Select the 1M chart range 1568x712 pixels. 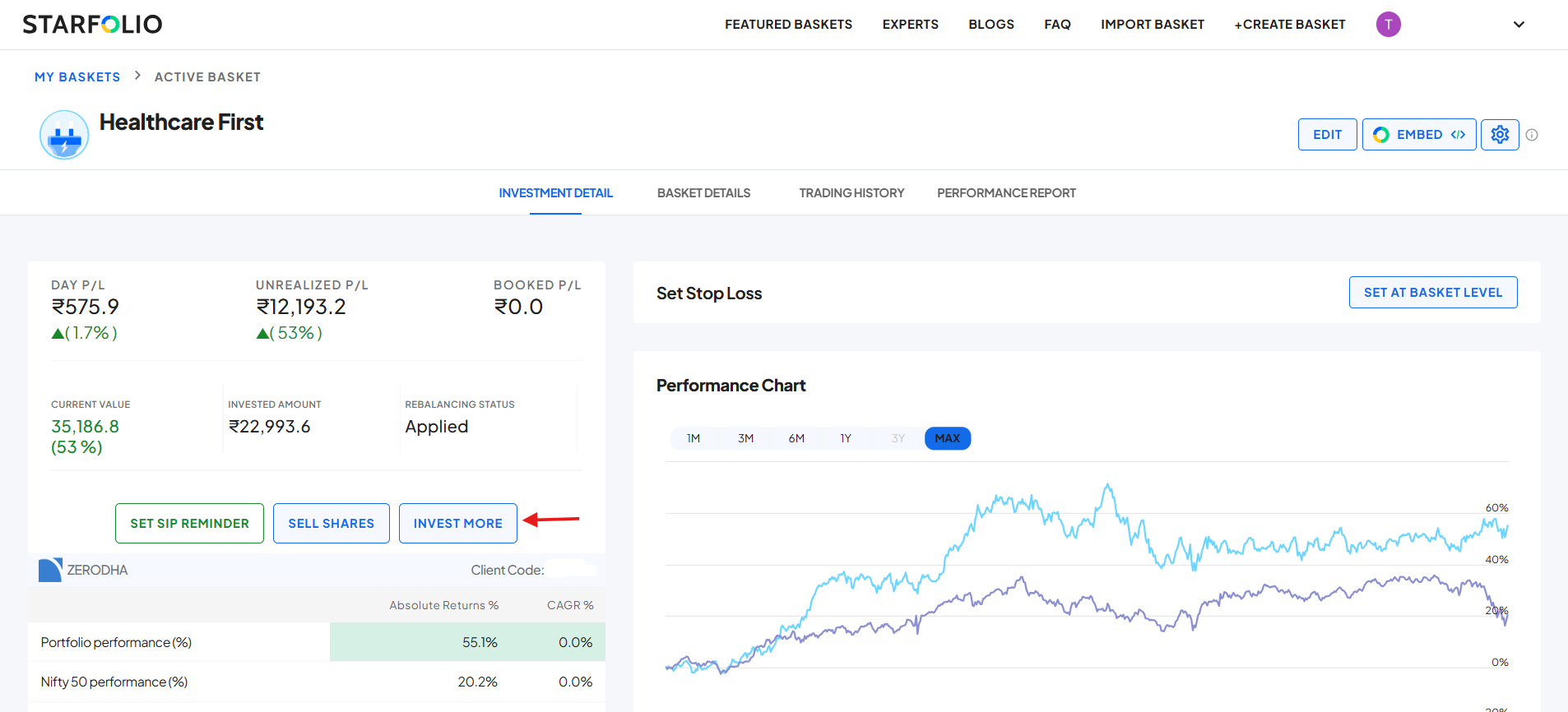point(694,438)
